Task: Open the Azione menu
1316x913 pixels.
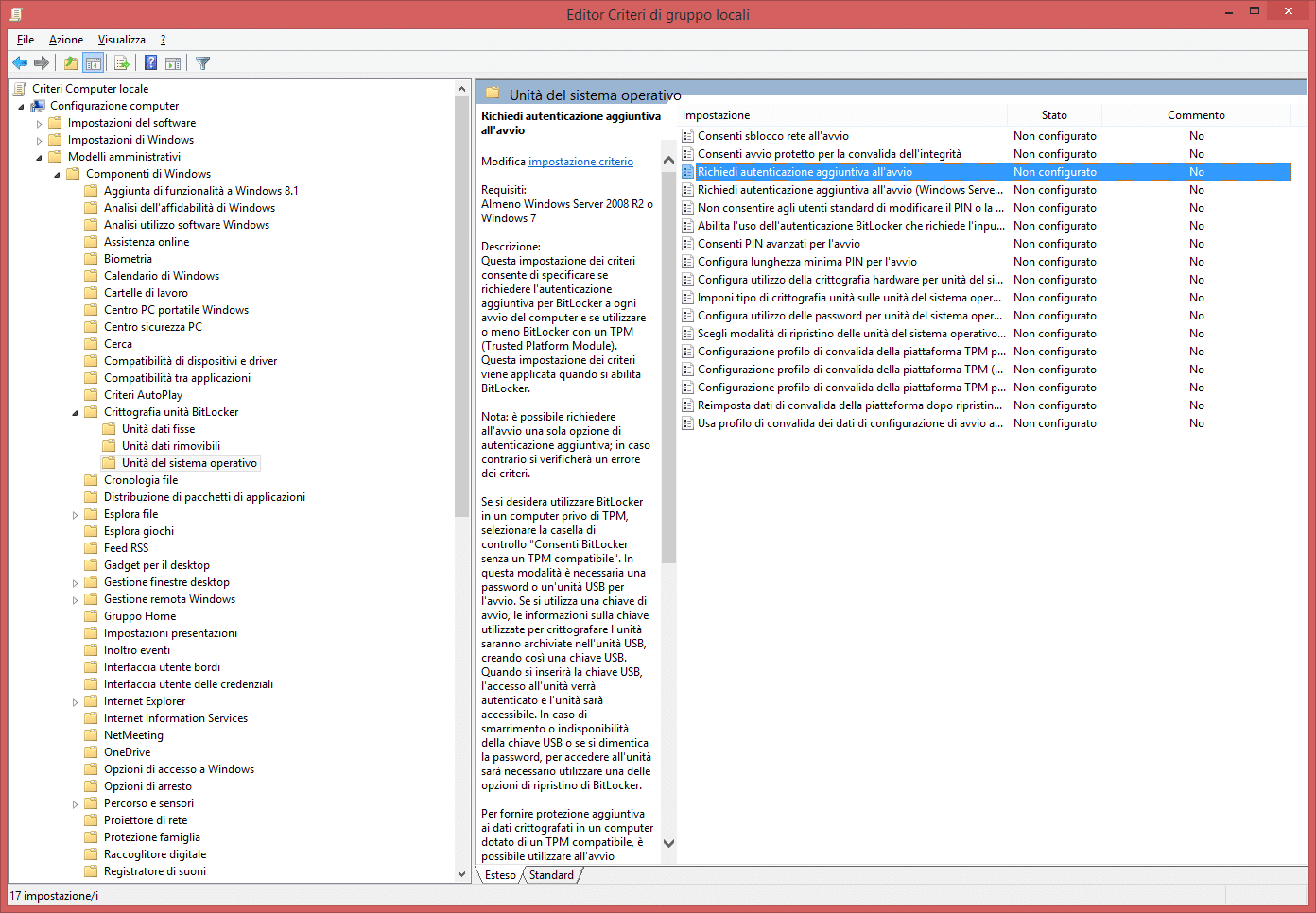Action: (66, 40)
